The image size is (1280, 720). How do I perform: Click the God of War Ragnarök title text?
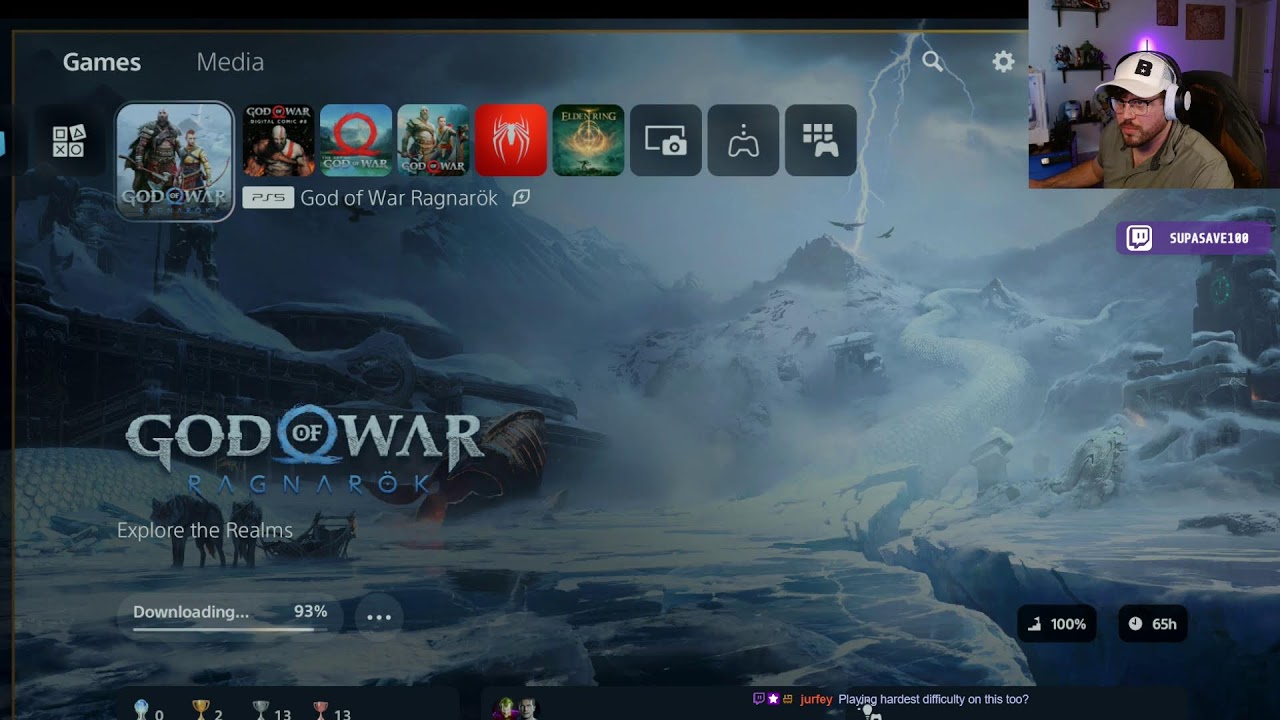399,198
